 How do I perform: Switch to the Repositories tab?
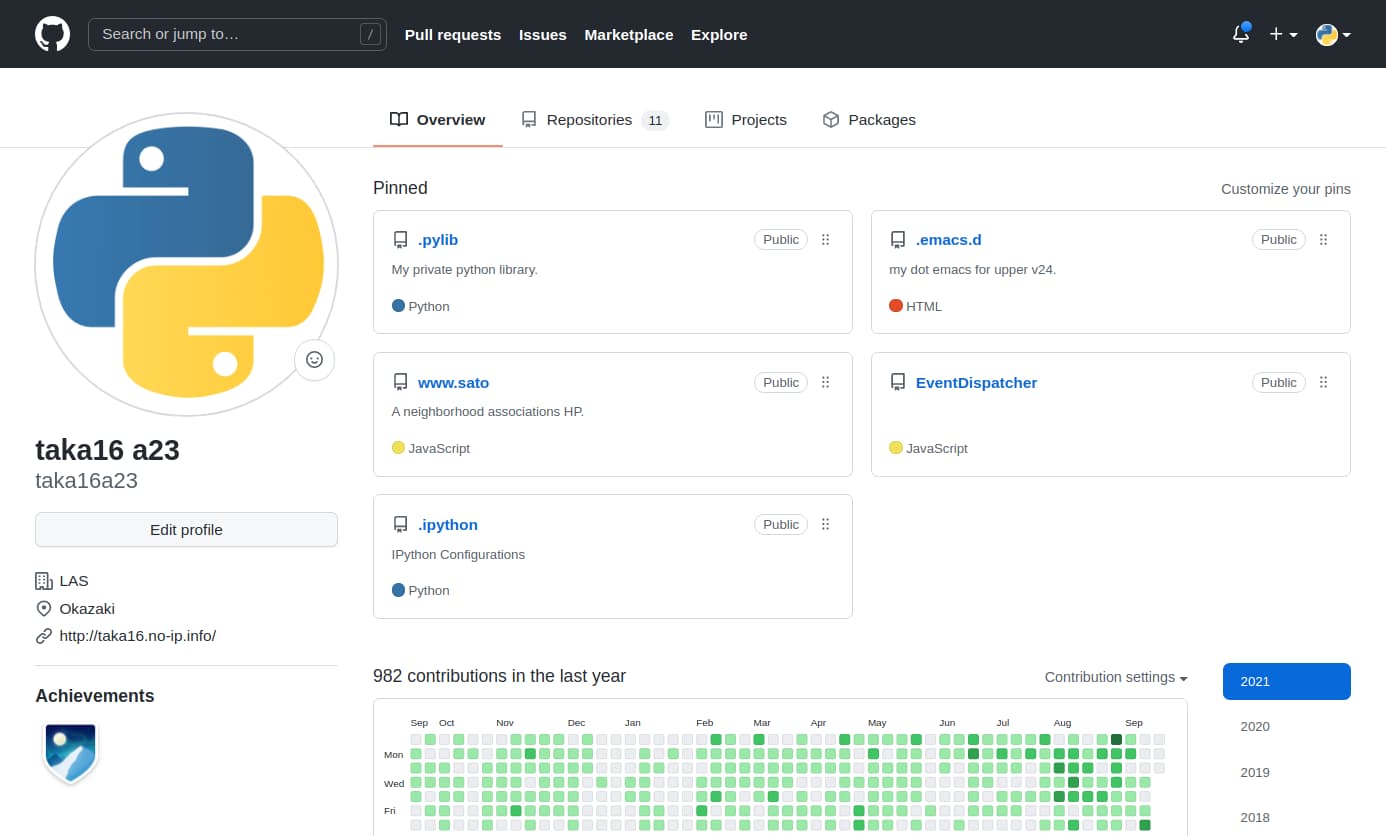click(x=594, y=120)
